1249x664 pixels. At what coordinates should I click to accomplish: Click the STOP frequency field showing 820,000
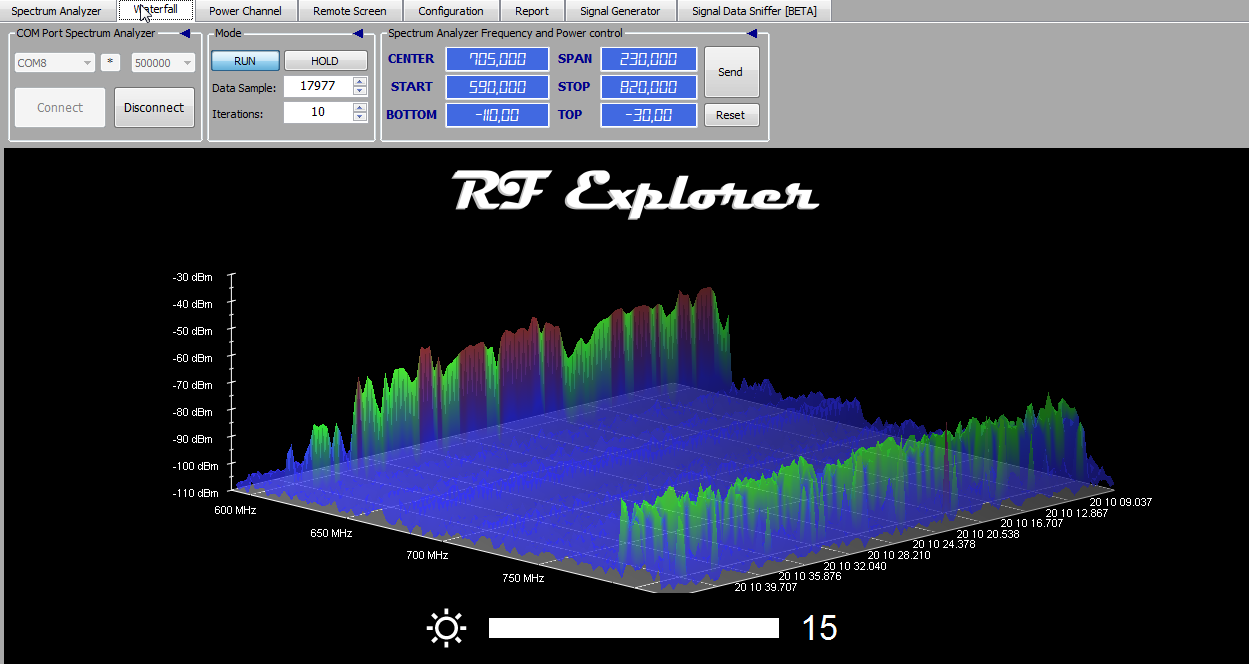(x=649, y=87)
